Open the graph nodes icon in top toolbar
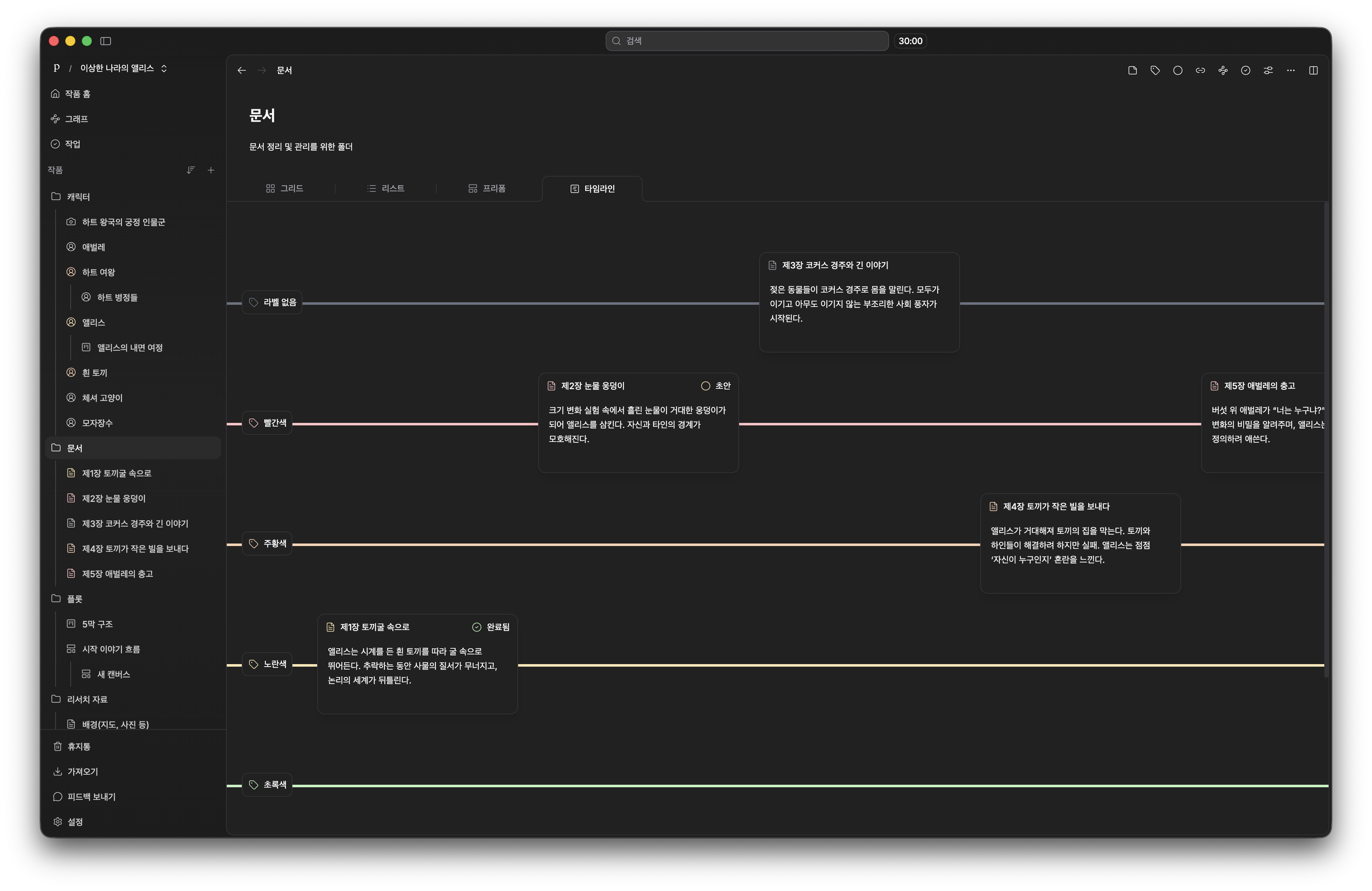 tap(1223, 70)
